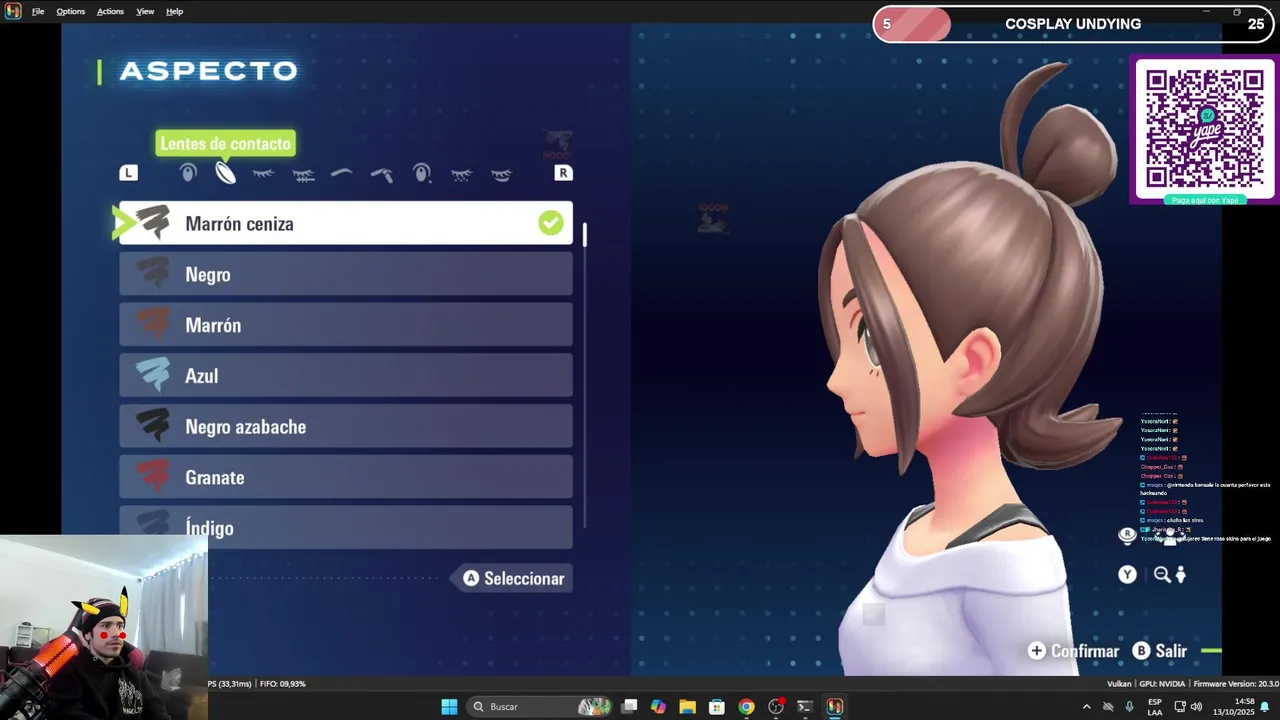This screenshot has width=1280, height=720.
Task: Click the color list scrollbar
Action: [x=584, y=375]
